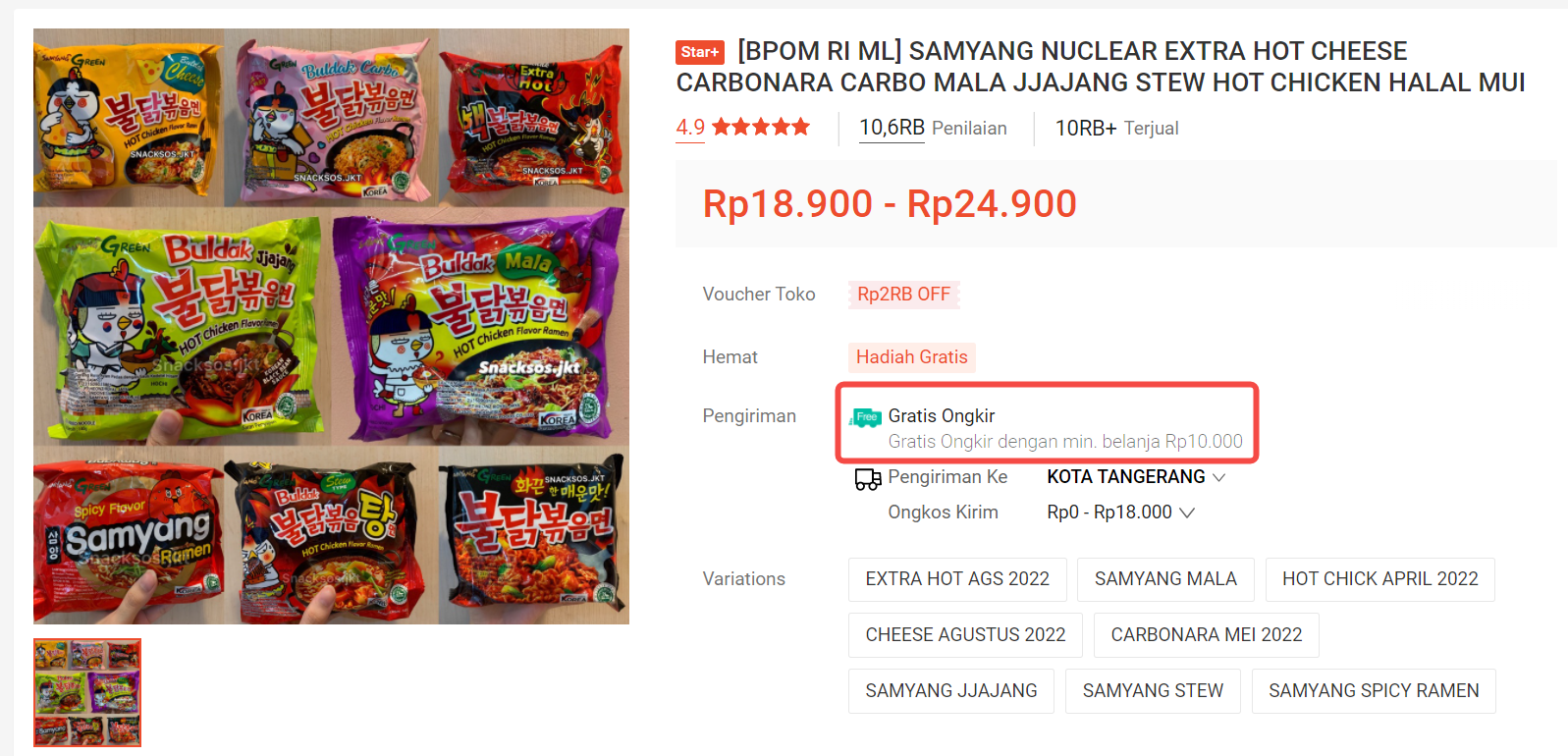Select the EXTRA HOT AGS 2022 variation
Viewport: 1568px width, 756px height.
point(957,579)
